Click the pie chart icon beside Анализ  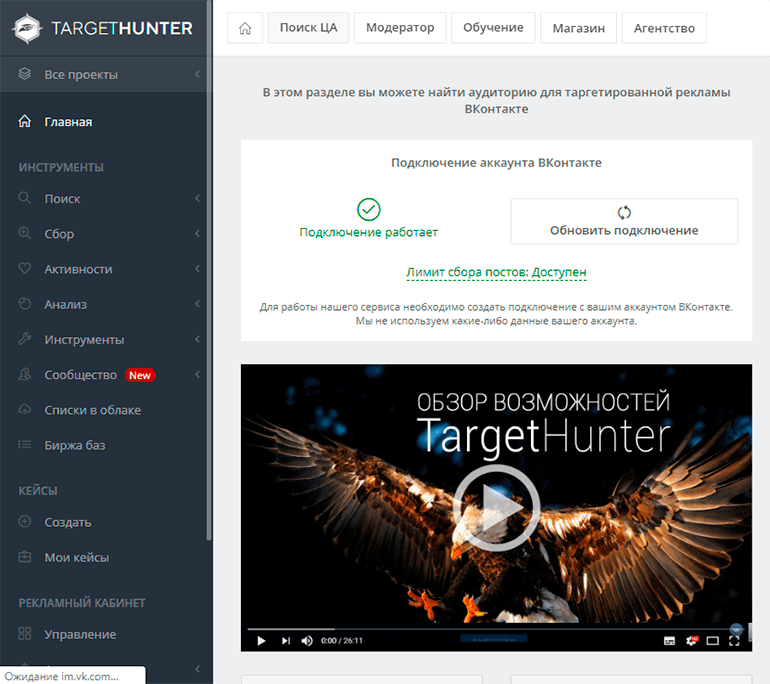25,304
